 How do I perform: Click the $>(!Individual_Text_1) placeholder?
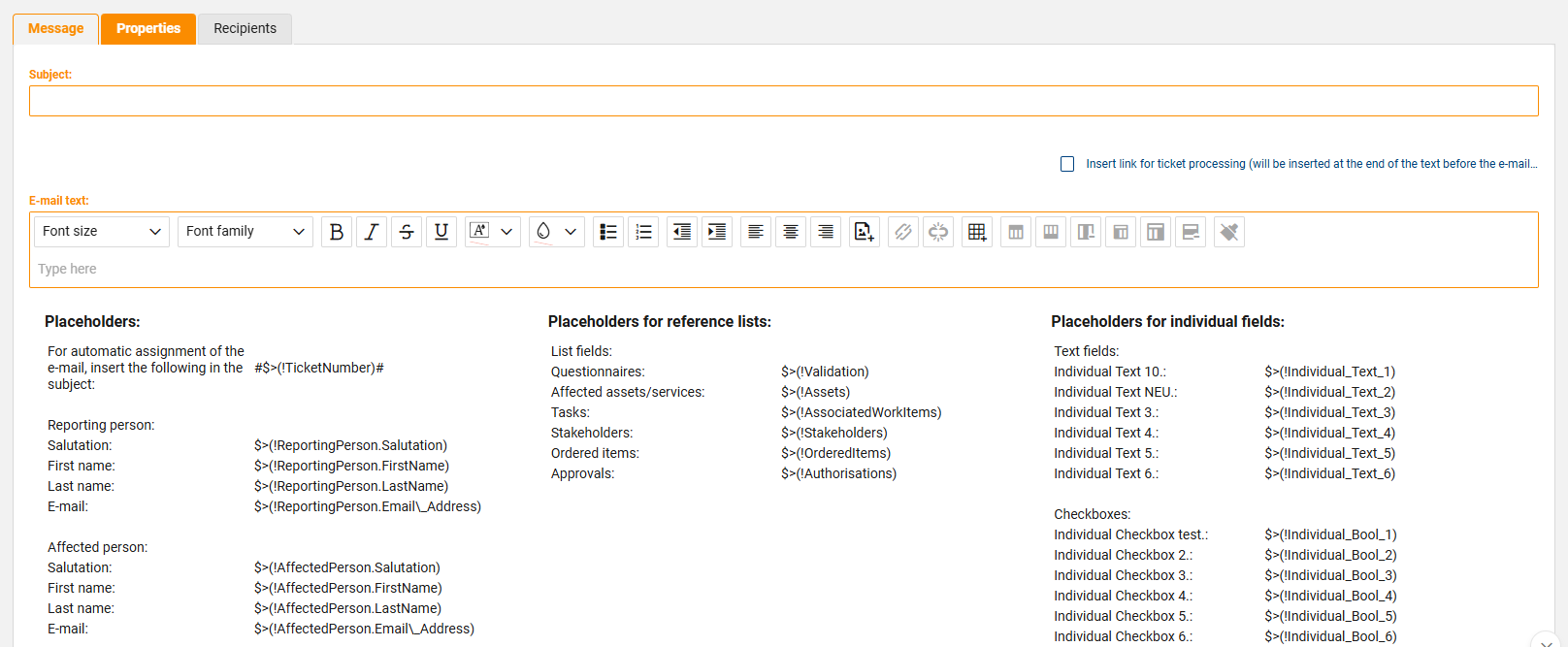1330,372
